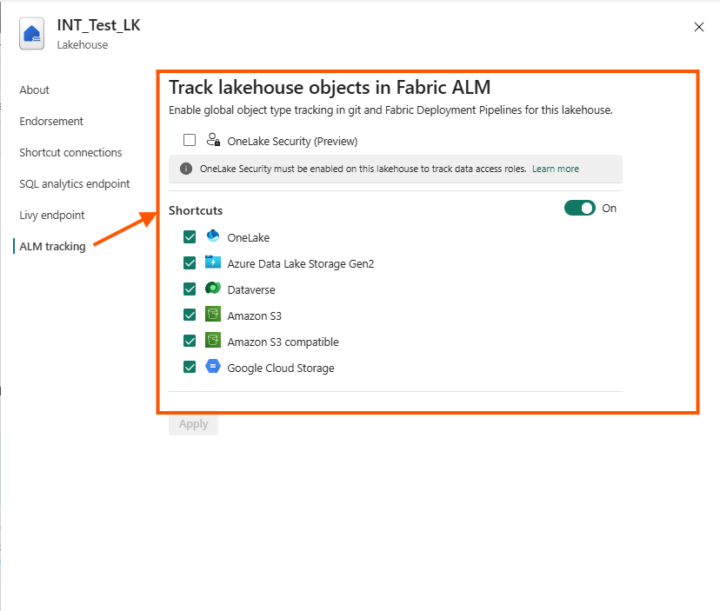The height and width of the screenshot is (611, 720).
Task: Click the OneLake Security (Preview) label
Action: (292, 141)
